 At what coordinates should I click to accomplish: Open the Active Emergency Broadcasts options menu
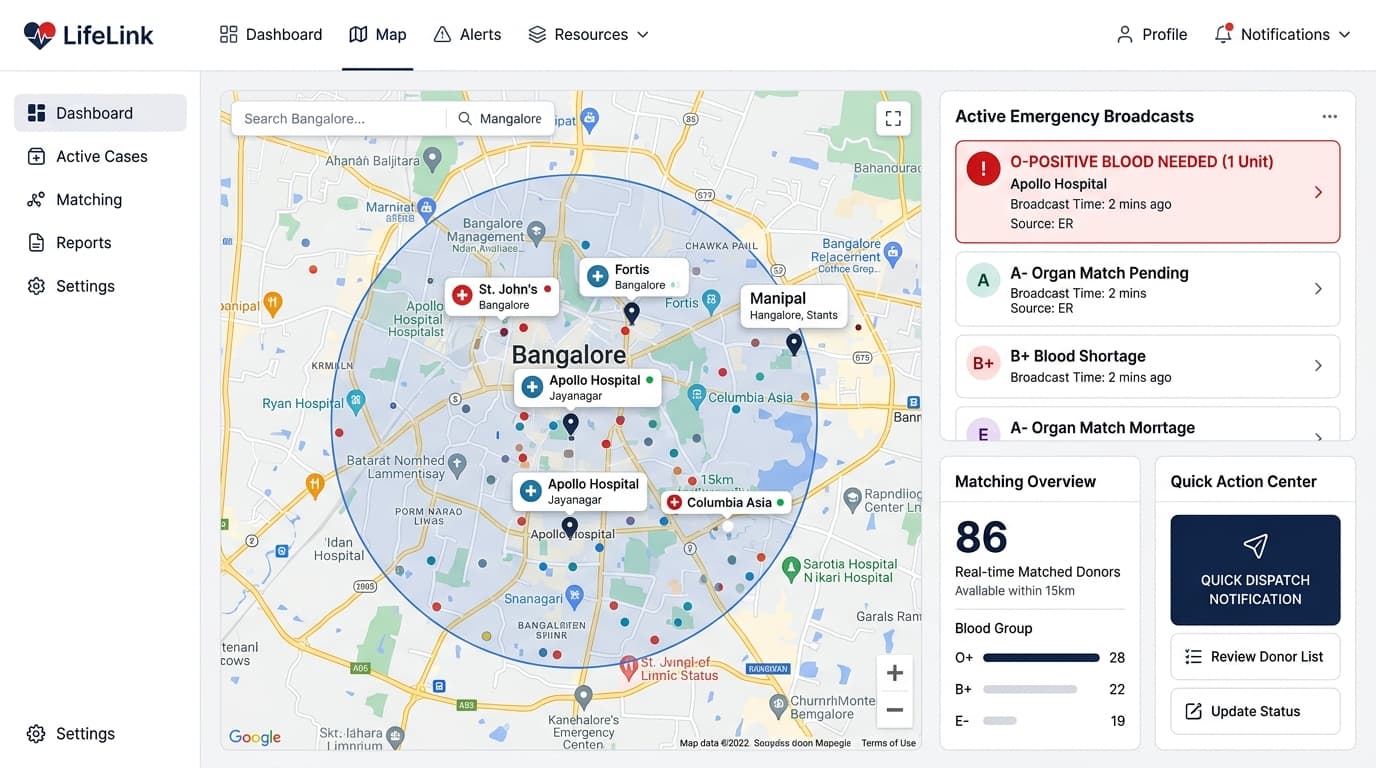1329,116
